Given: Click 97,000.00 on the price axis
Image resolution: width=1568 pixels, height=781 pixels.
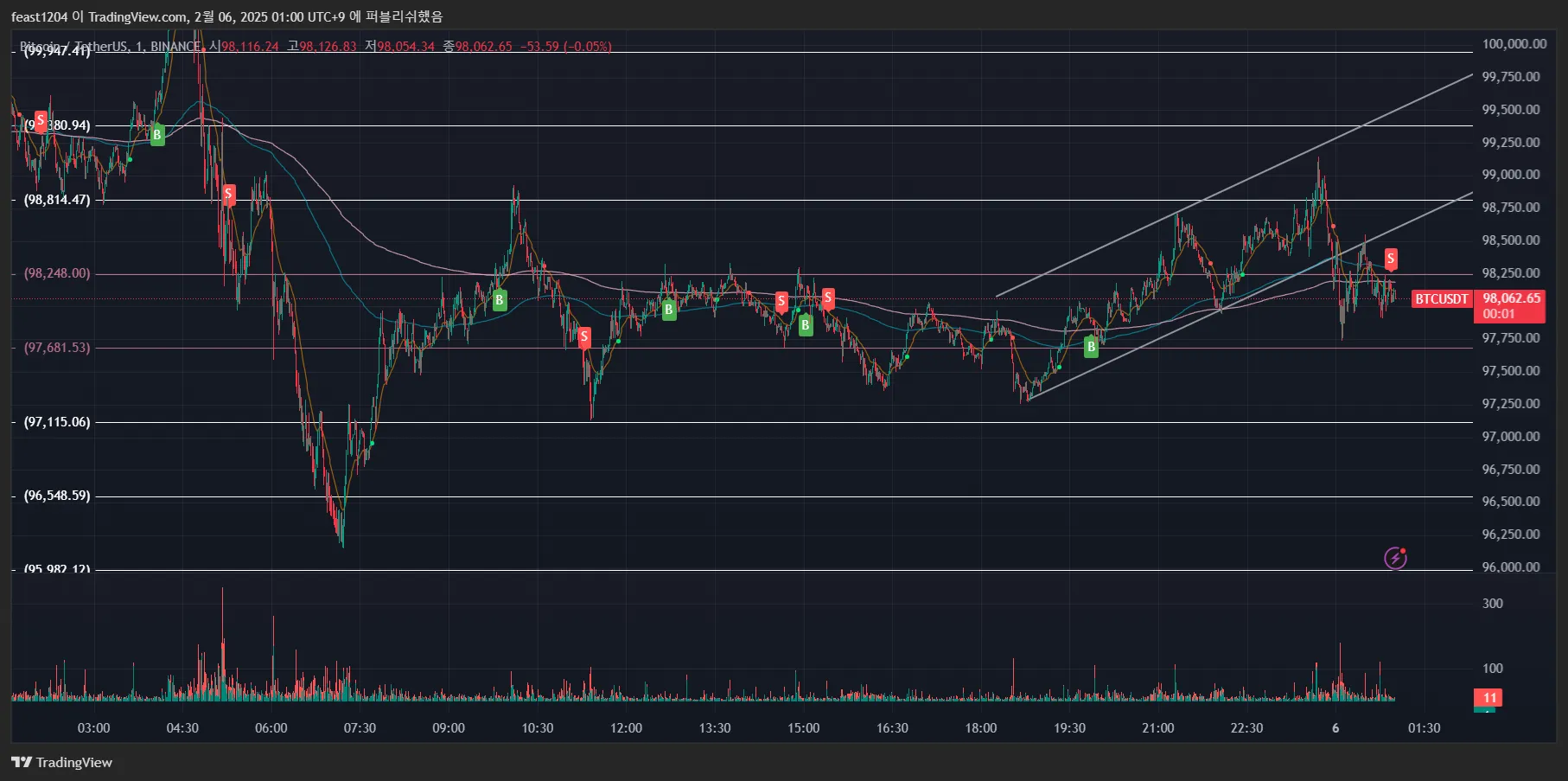Looking at the screenshot, I should (1511, 436).
